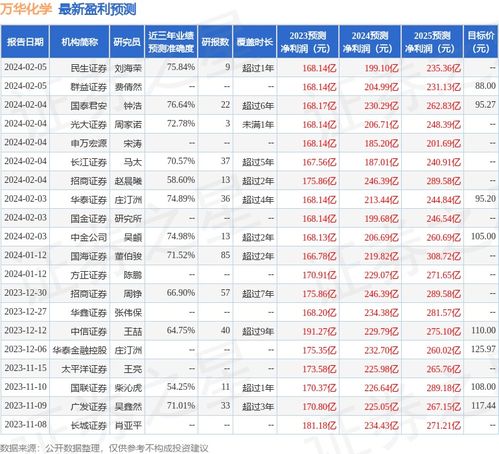
Task: Select 群益证券 institution cell
Action: 89,87
